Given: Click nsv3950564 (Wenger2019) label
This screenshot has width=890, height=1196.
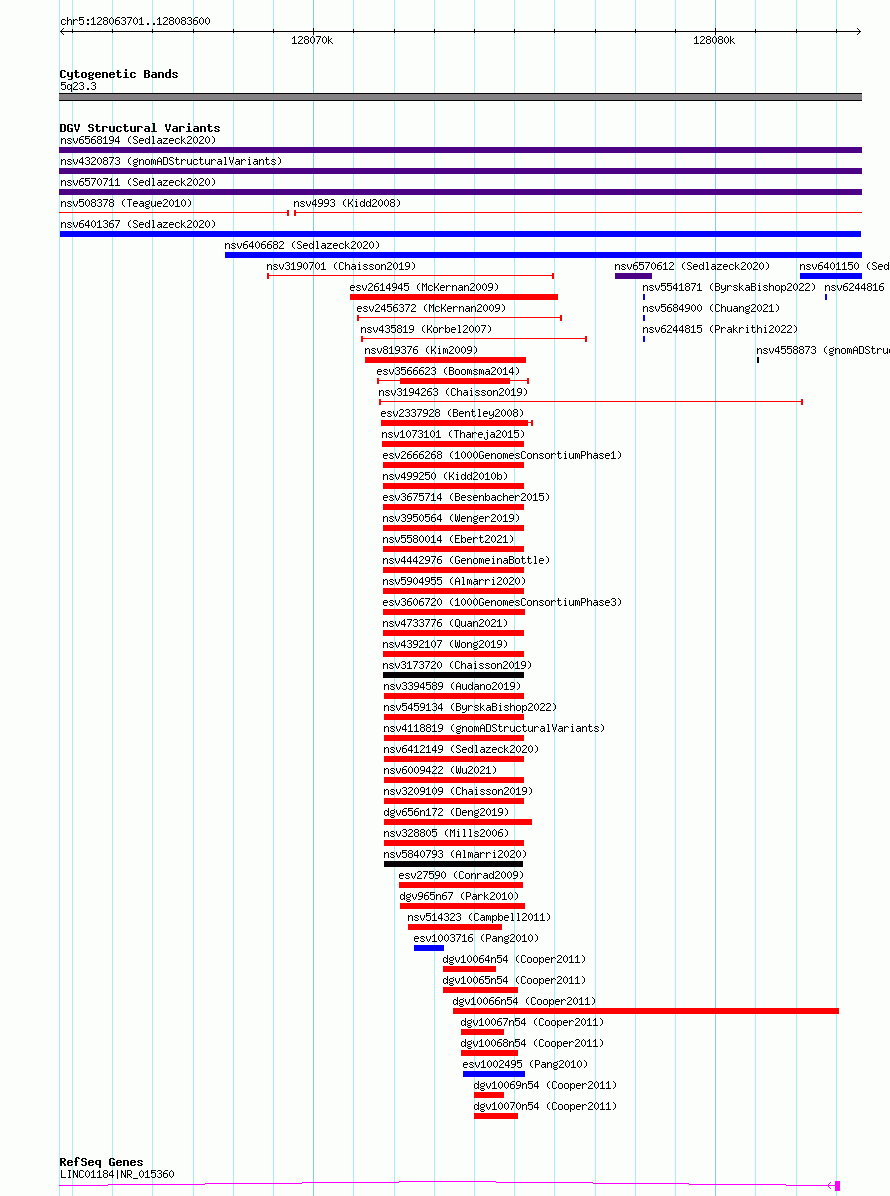Looking at the screenshot, I should [451, 518].
